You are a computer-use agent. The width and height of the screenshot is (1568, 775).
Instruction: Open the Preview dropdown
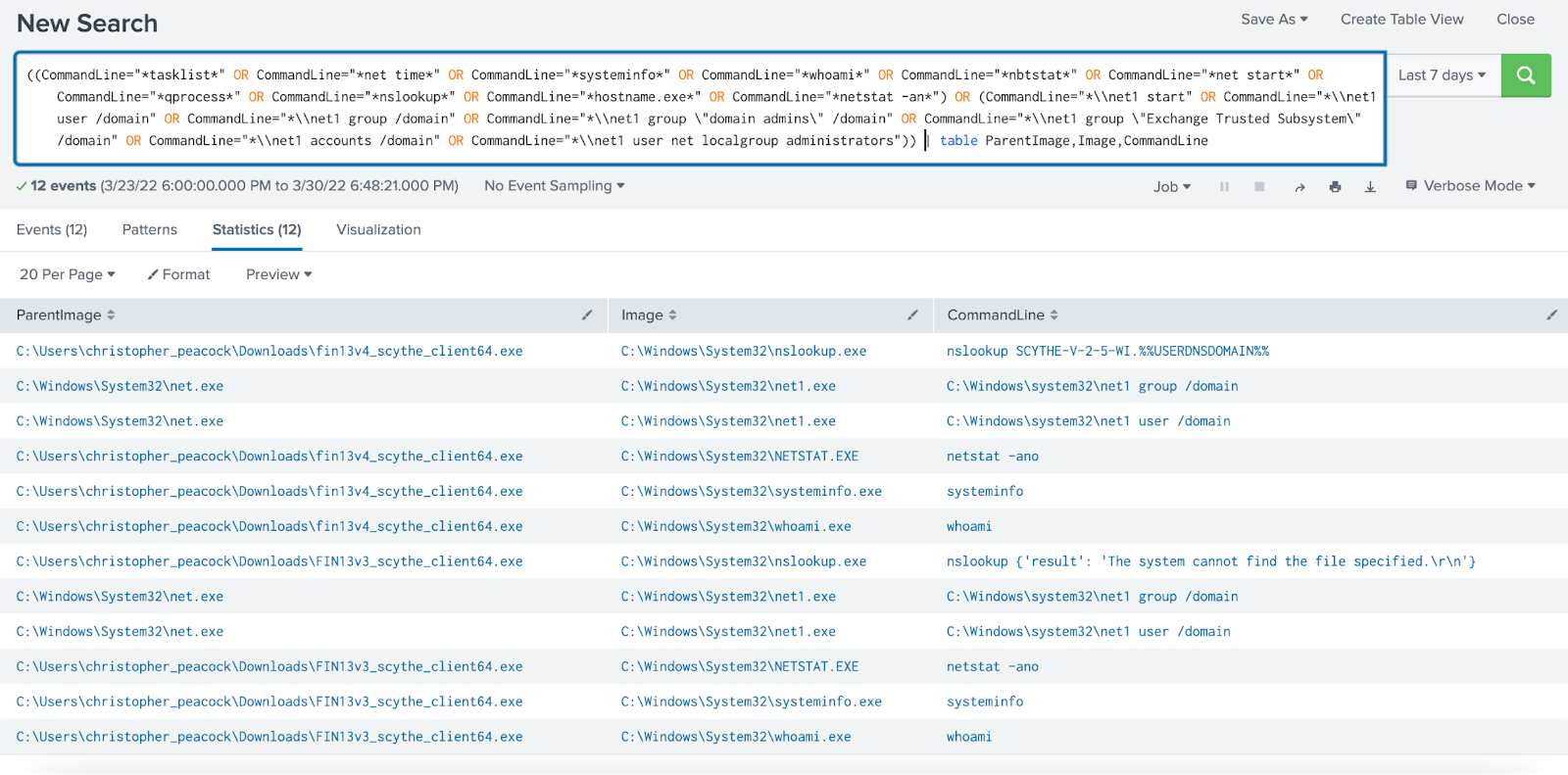279,274
